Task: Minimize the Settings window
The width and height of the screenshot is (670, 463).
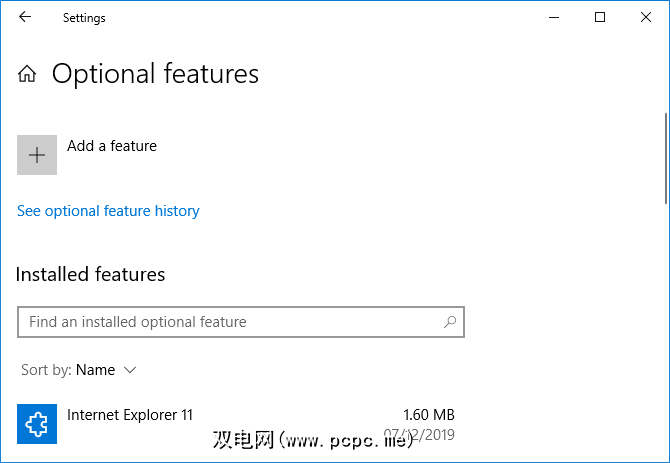Action: tap(554, 17)
